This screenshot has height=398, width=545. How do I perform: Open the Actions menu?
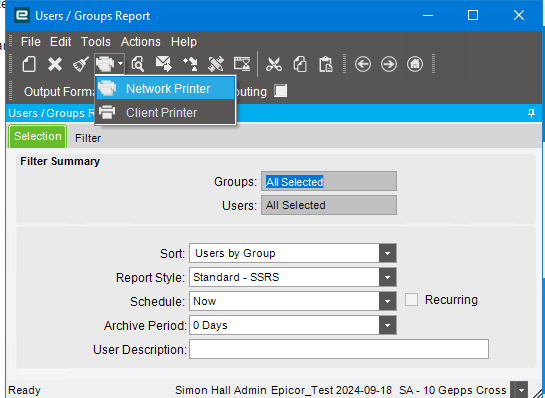tap(141, 42)
